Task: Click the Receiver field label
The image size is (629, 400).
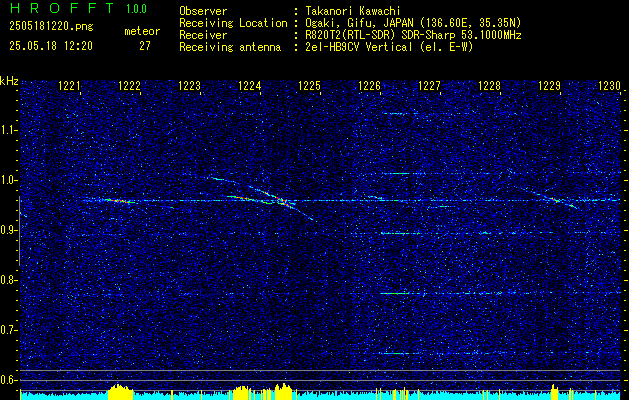Action: [203, 35]
